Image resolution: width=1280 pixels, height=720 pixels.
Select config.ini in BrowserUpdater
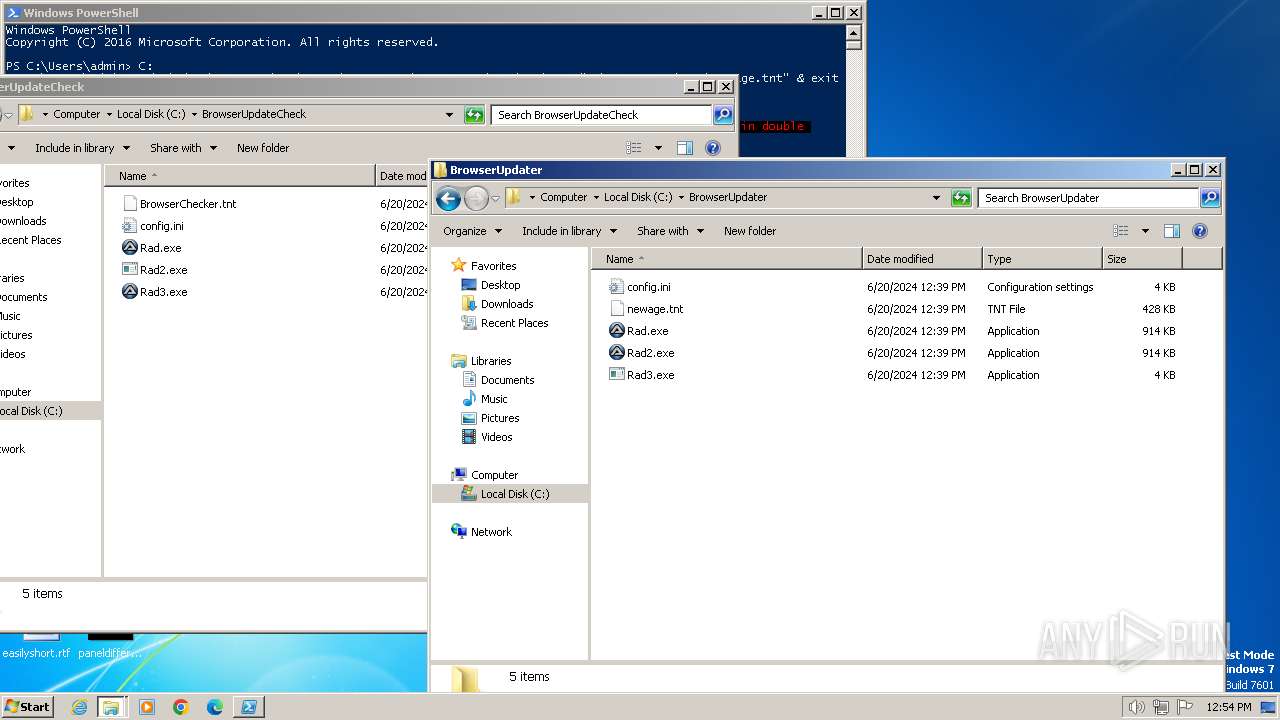(x=649, y=287)
